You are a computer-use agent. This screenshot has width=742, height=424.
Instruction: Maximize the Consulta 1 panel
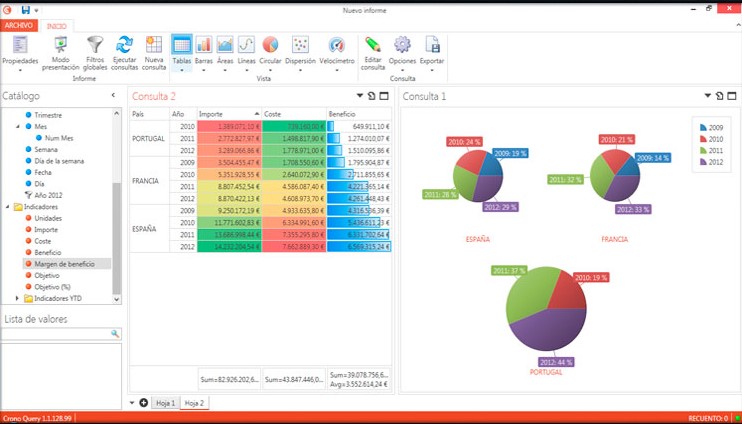point(732,96)
